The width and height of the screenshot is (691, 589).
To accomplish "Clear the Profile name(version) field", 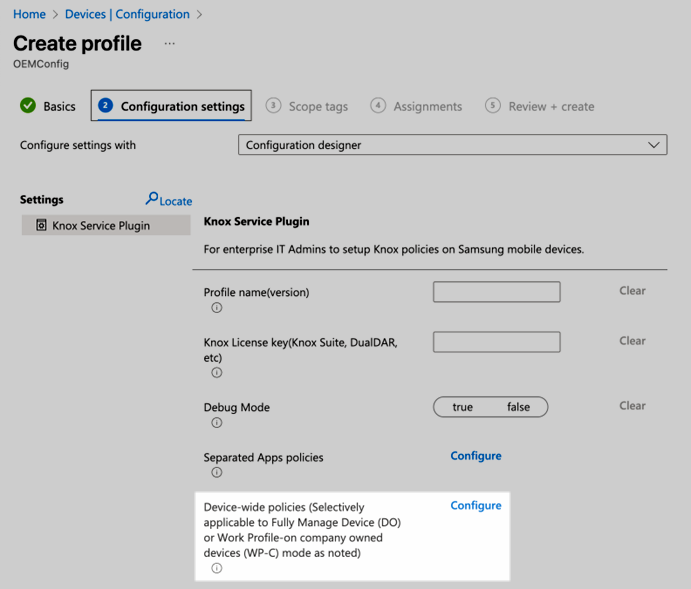I will click(x=632, y=291).
